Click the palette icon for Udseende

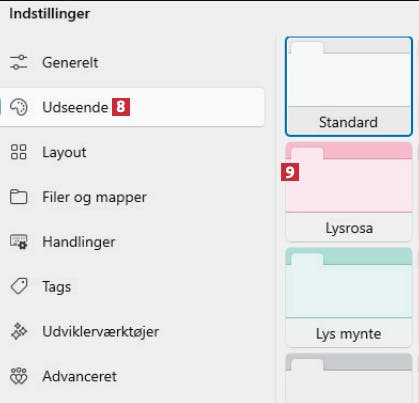coord(19,107)
